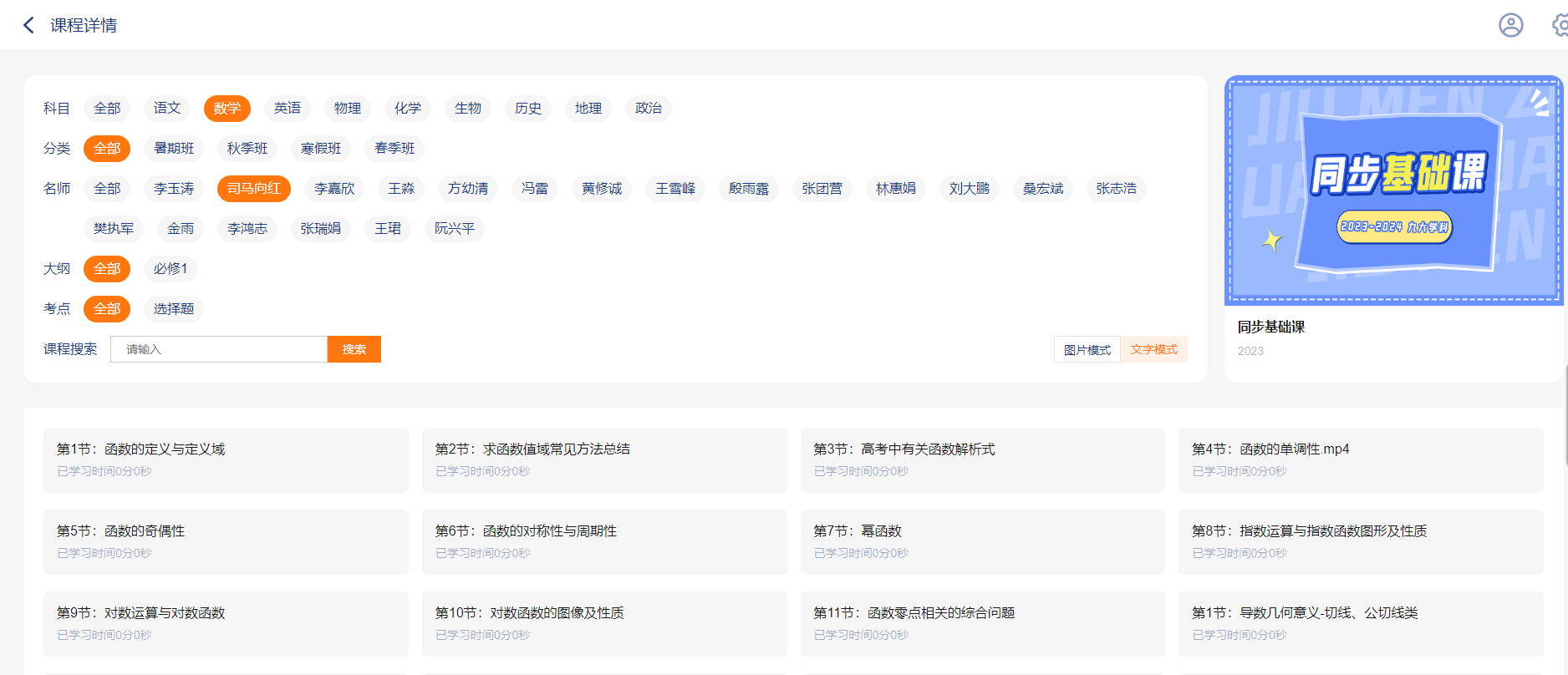Screen dimensions: 1568x675
Task: Select subject filter 地理
Action: pos(588,108)
